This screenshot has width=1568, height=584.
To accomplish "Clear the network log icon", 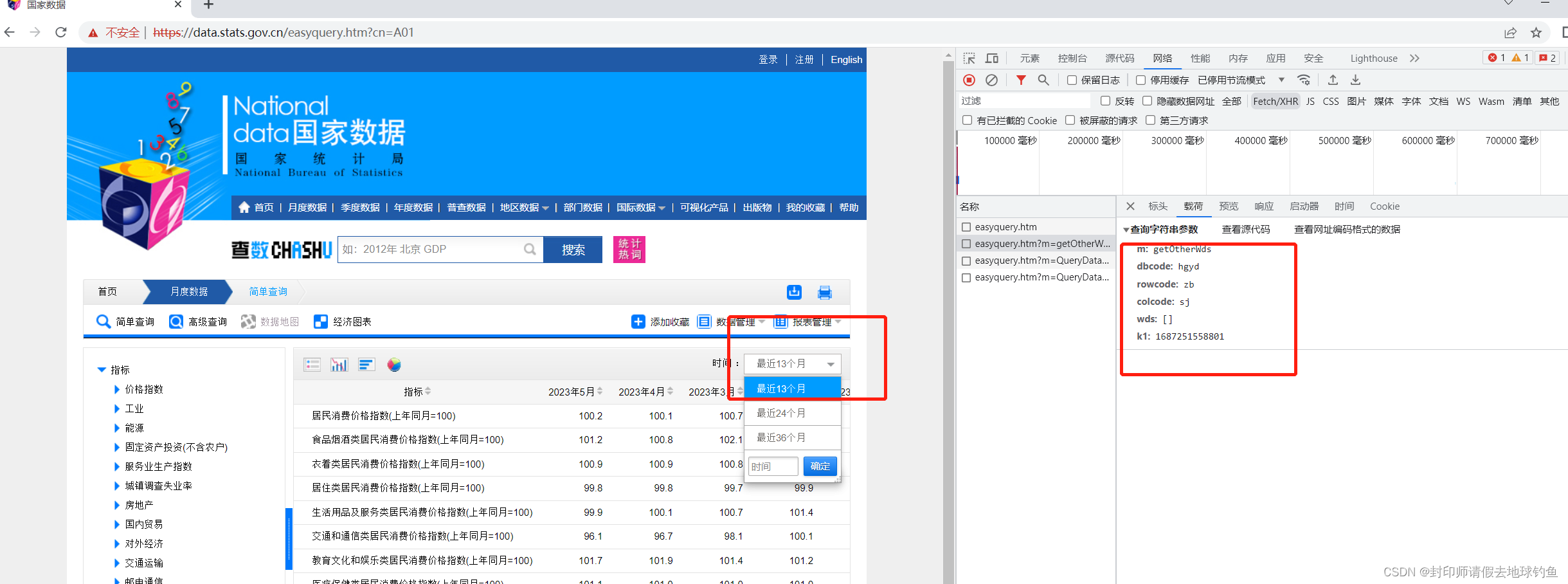I will point(992,80).
